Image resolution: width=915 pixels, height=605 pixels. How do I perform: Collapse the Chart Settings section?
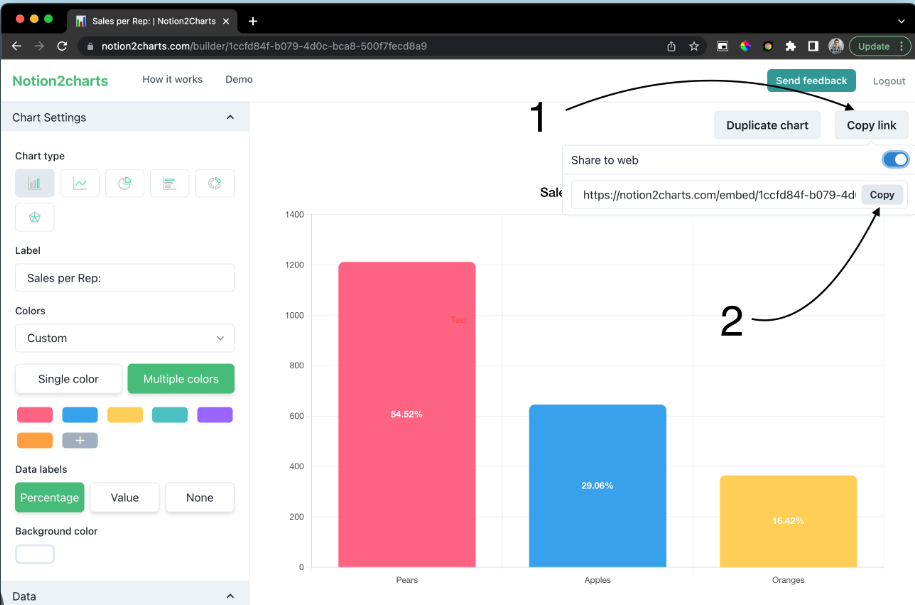click(230, 117)
